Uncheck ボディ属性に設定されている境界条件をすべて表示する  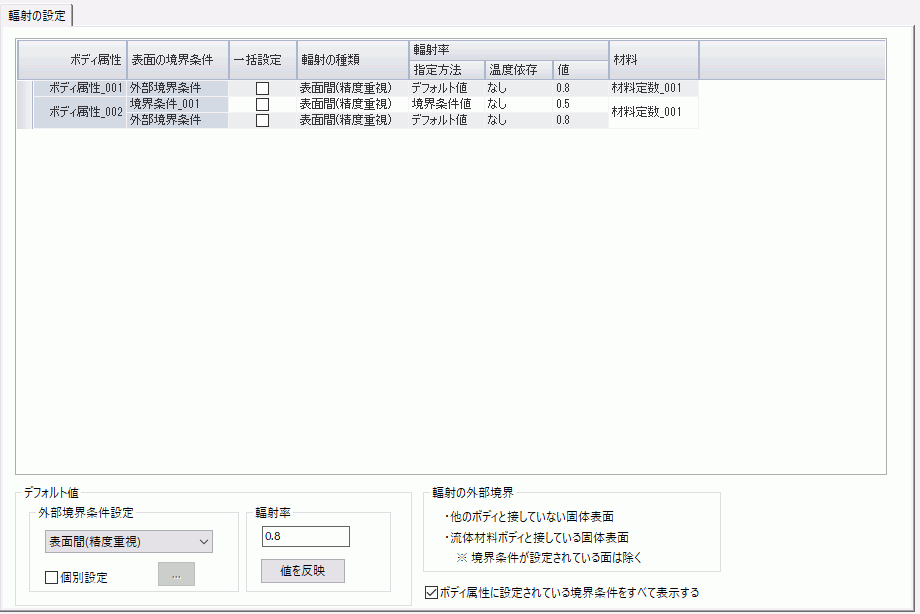tap(432, 592)
